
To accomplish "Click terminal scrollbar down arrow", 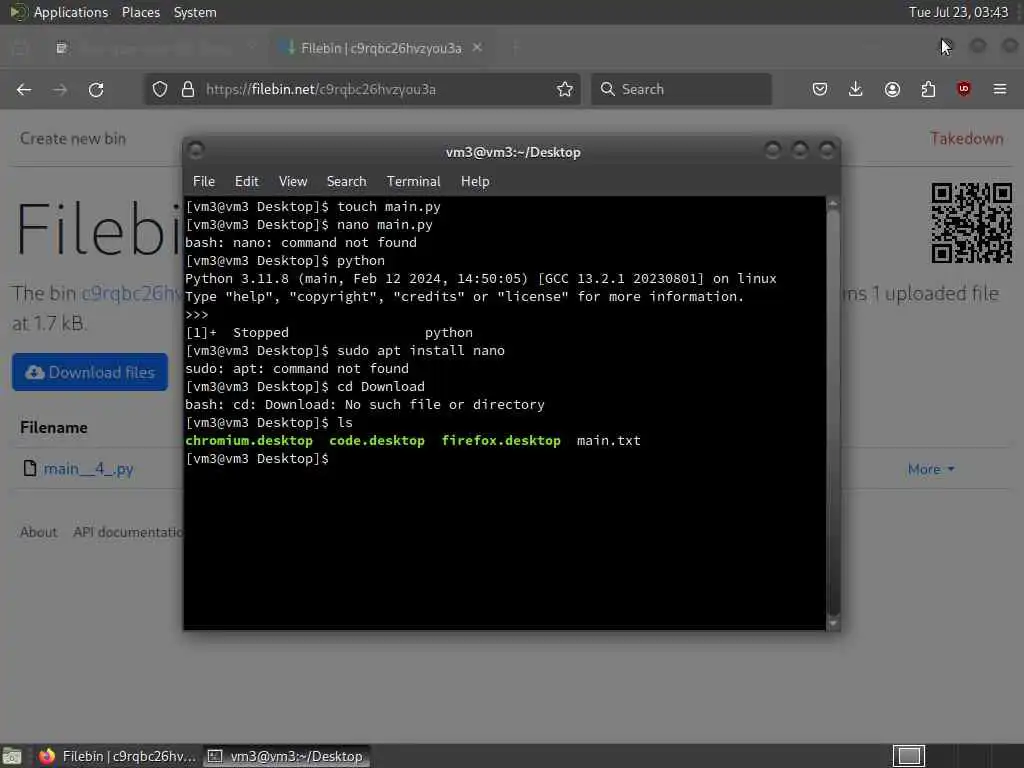I will [833, 623].
